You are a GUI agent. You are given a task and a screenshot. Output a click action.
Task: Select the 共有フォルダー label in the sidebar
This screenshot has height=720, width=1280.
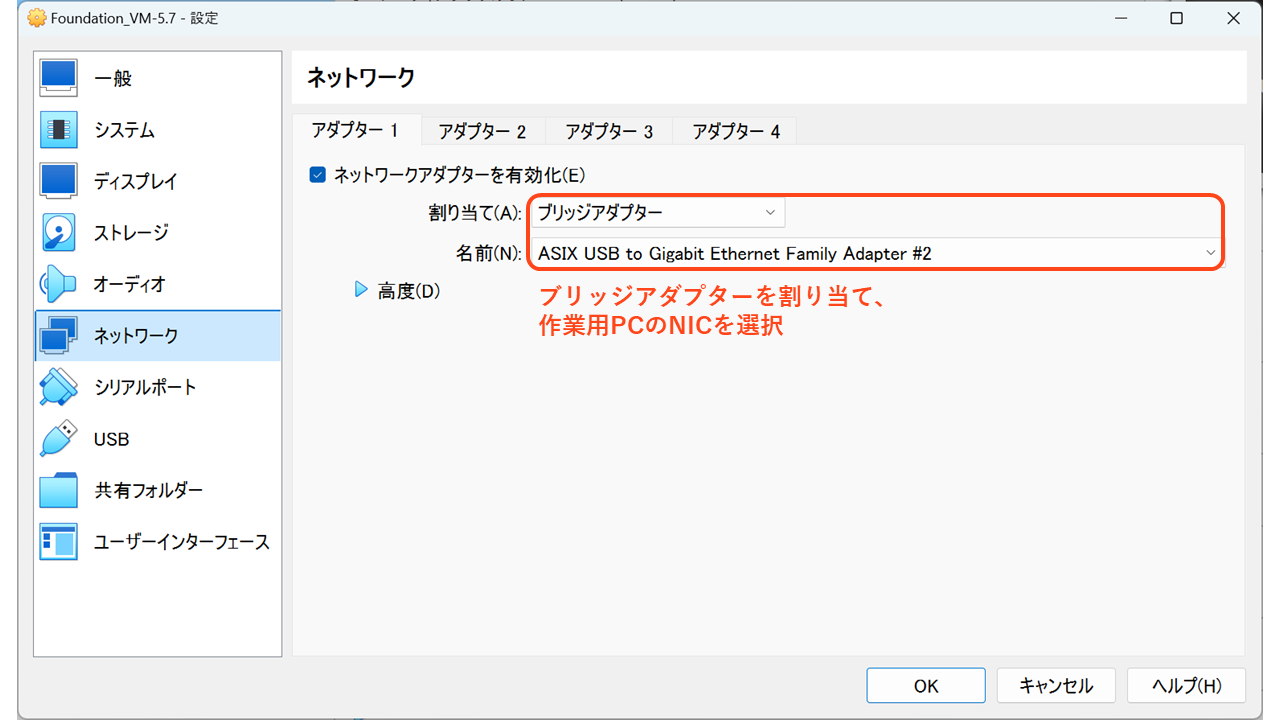149,490
